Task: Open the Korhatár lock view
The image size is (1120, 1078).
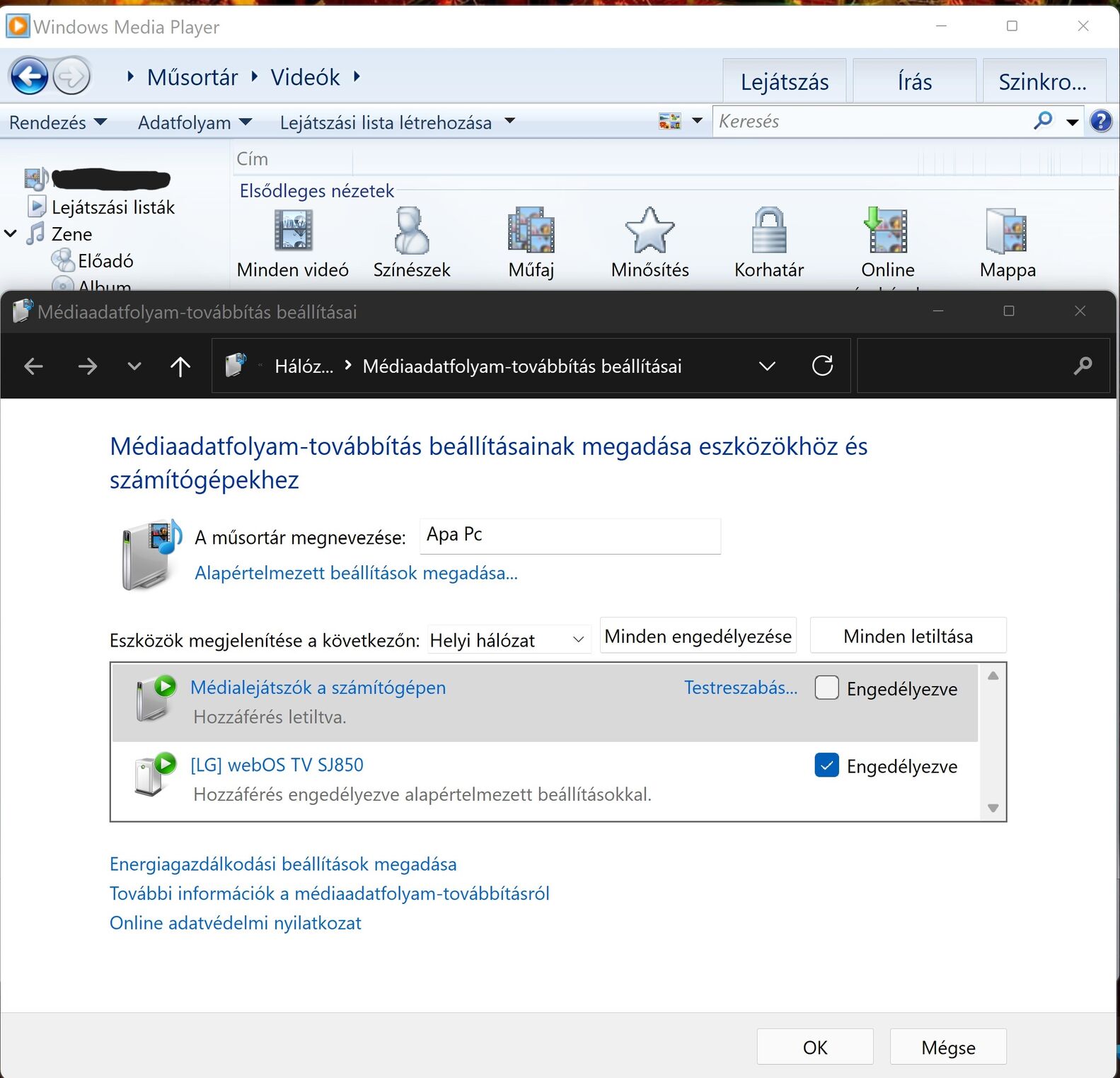Action: pyautogui.click(x=769, y=243)
